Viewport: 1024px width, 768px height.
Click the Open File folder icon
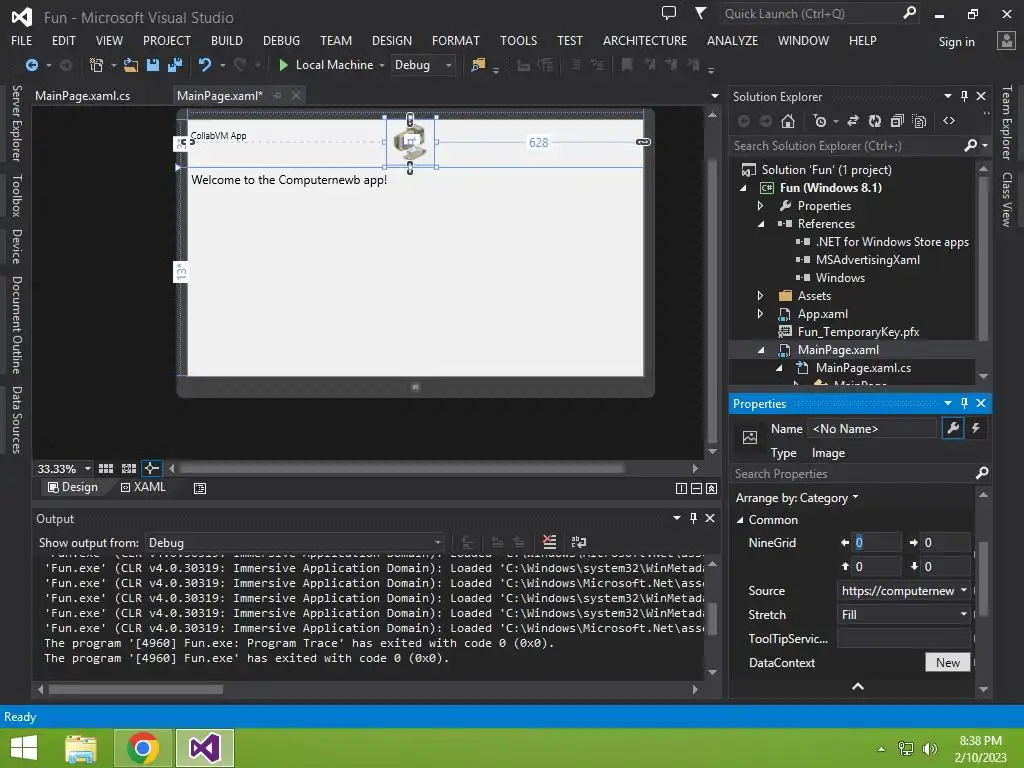(131, 65)
